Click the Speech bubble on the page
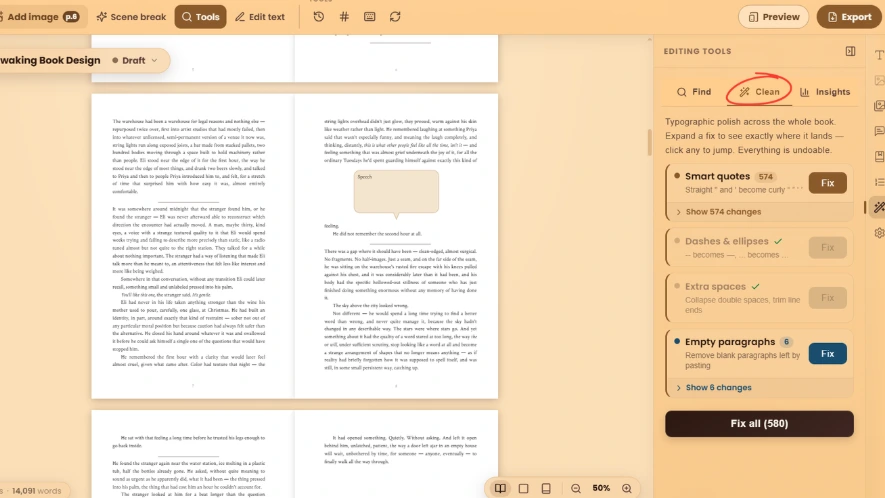885x498 pixels. point(396,192)
